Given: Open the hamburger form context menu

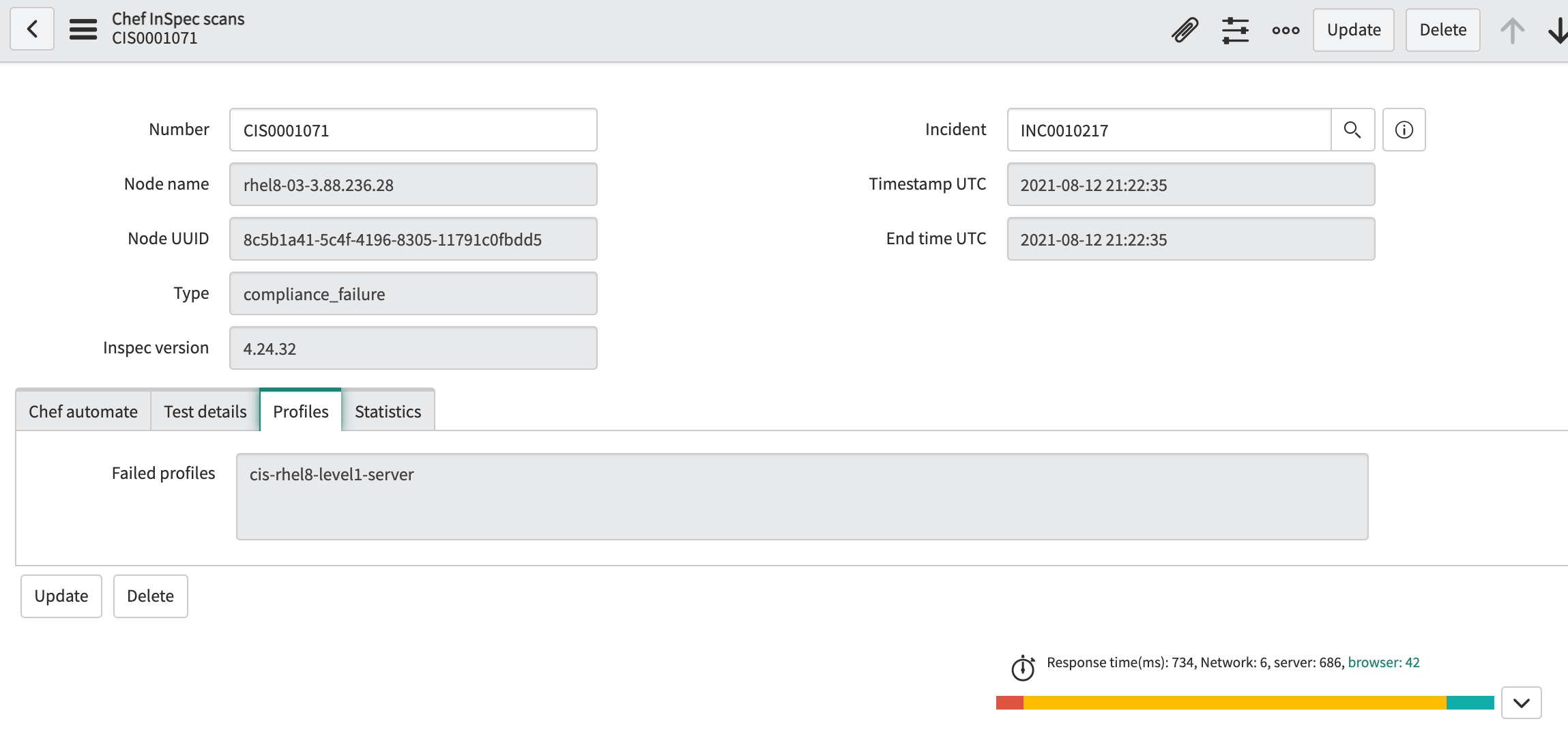Looking at the screenshot, I should click(x=83, y=29).
